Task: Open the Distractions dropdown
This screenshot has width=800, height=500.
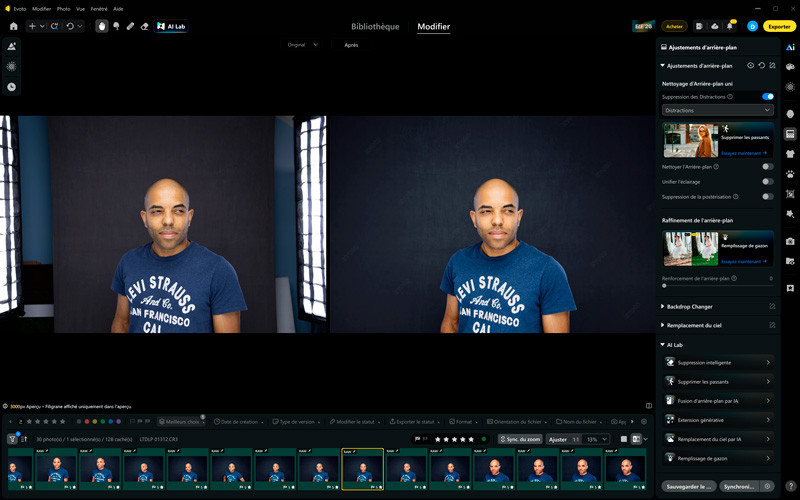Action: pos(717,110)
